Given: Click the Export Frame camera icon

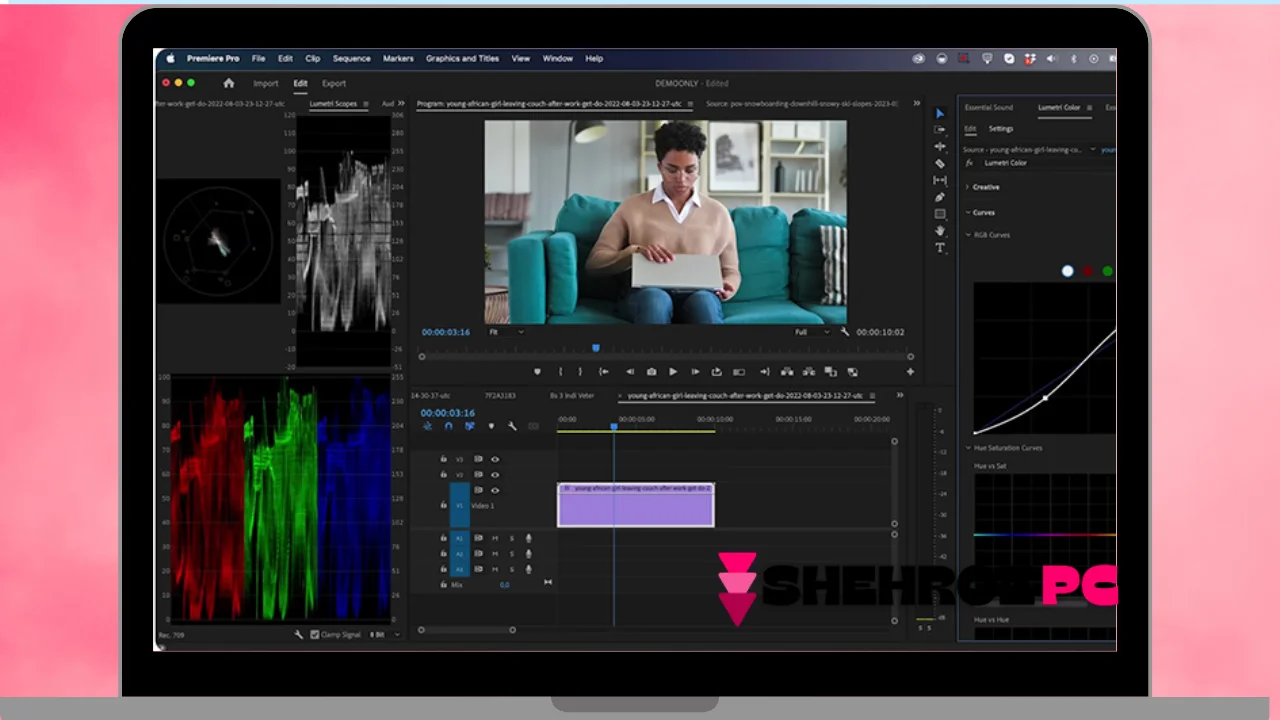Looking at the screenshot, I should tap(651, 372).
